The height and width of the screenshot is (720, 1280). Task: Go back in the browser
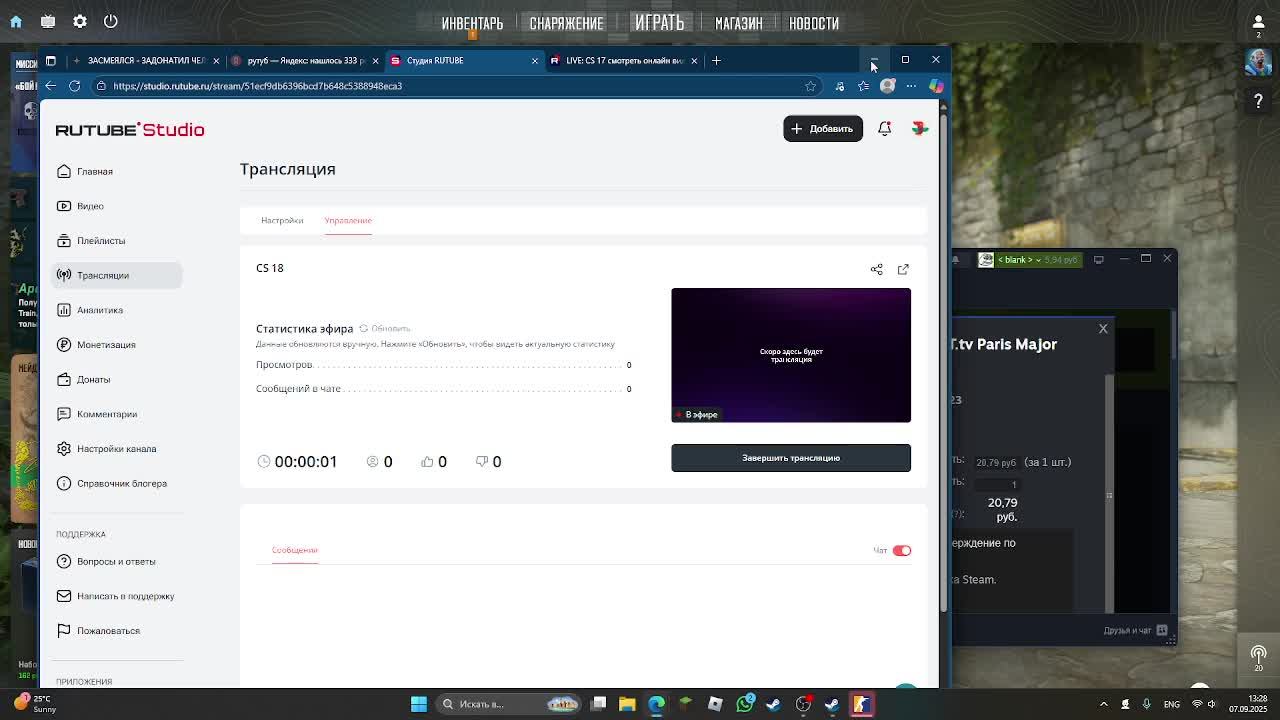point(50,86)
